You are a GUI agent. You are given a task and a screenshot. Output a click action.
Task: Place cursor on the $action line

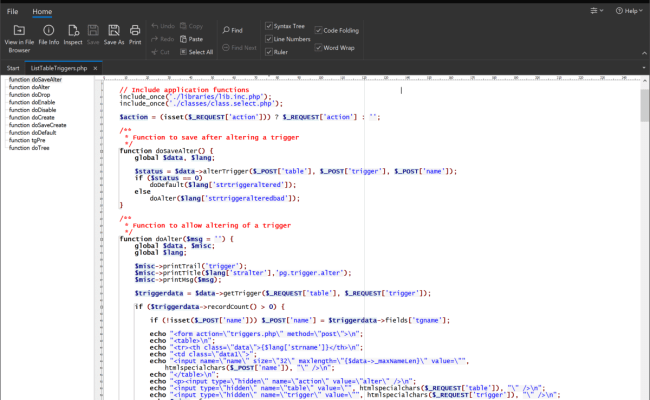pos(250,117)
